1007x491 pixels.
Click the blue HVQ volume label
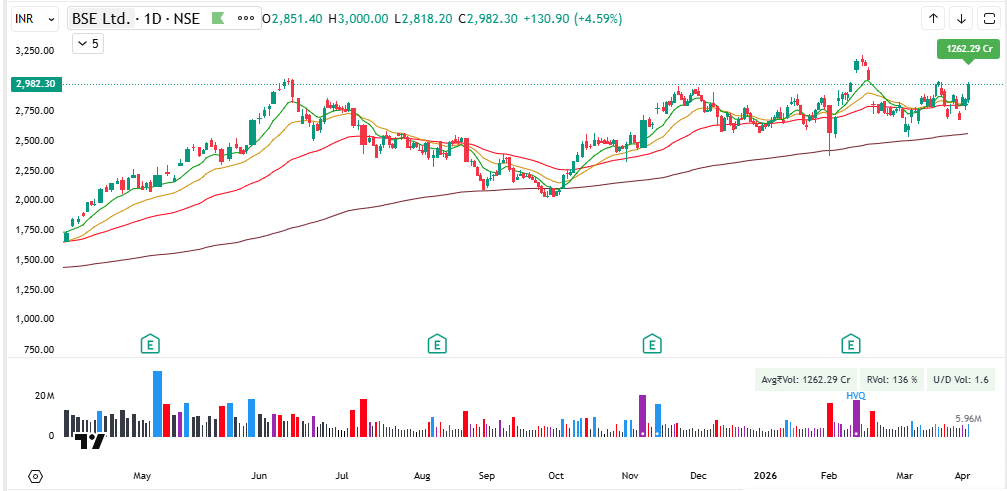[x=856, y=396]
